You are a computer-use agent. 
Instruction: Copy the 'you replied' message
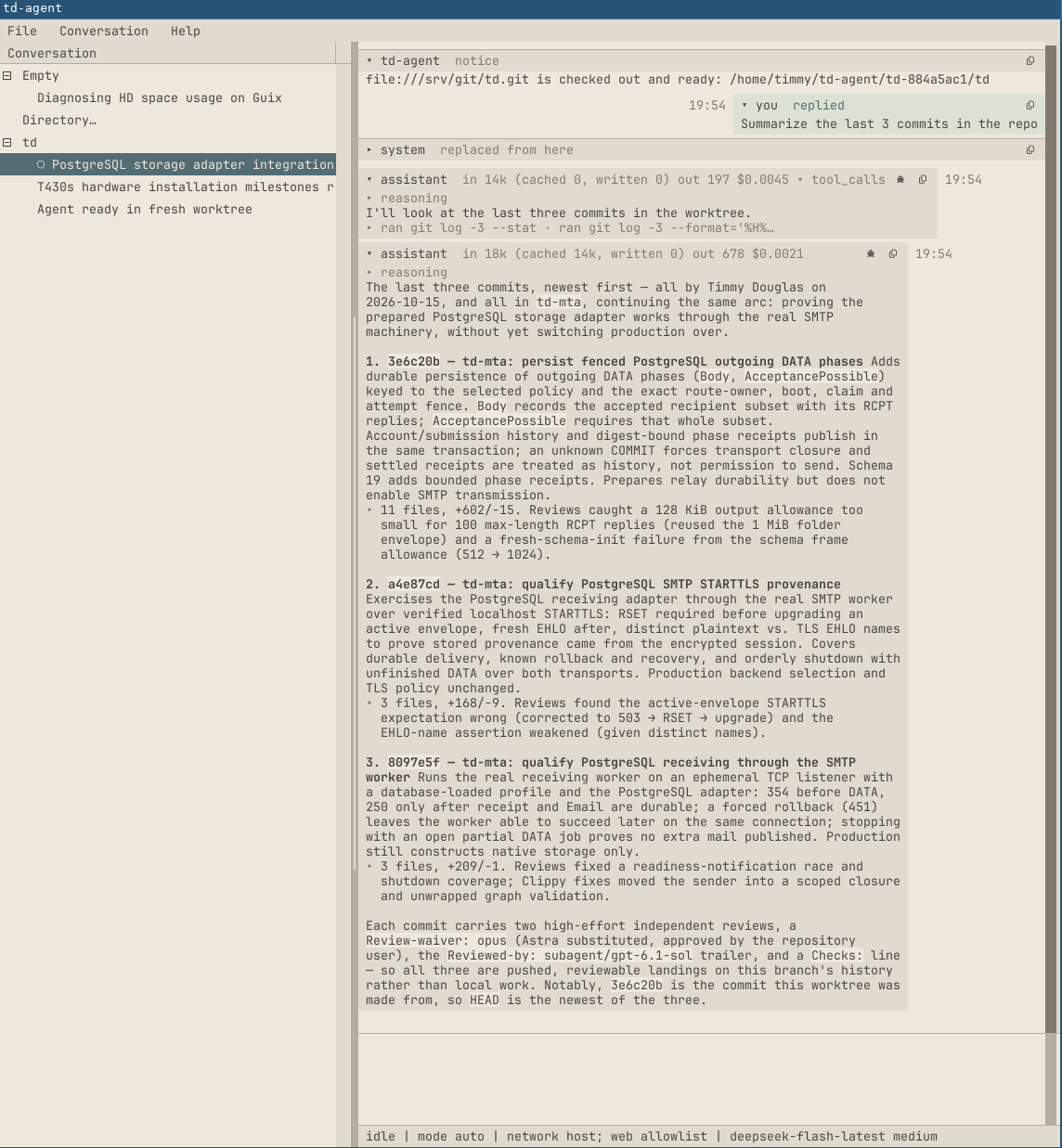(1030, 105)
